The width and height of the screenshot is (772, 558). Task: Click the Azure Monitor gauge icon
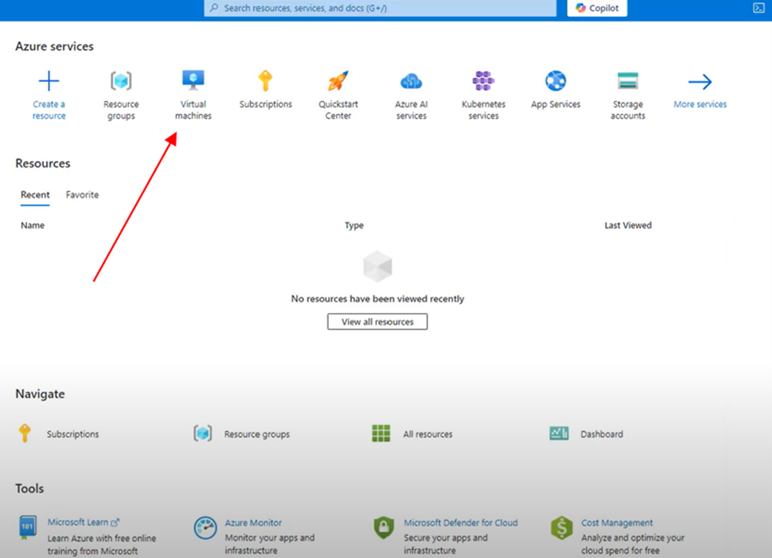(205, 528)
